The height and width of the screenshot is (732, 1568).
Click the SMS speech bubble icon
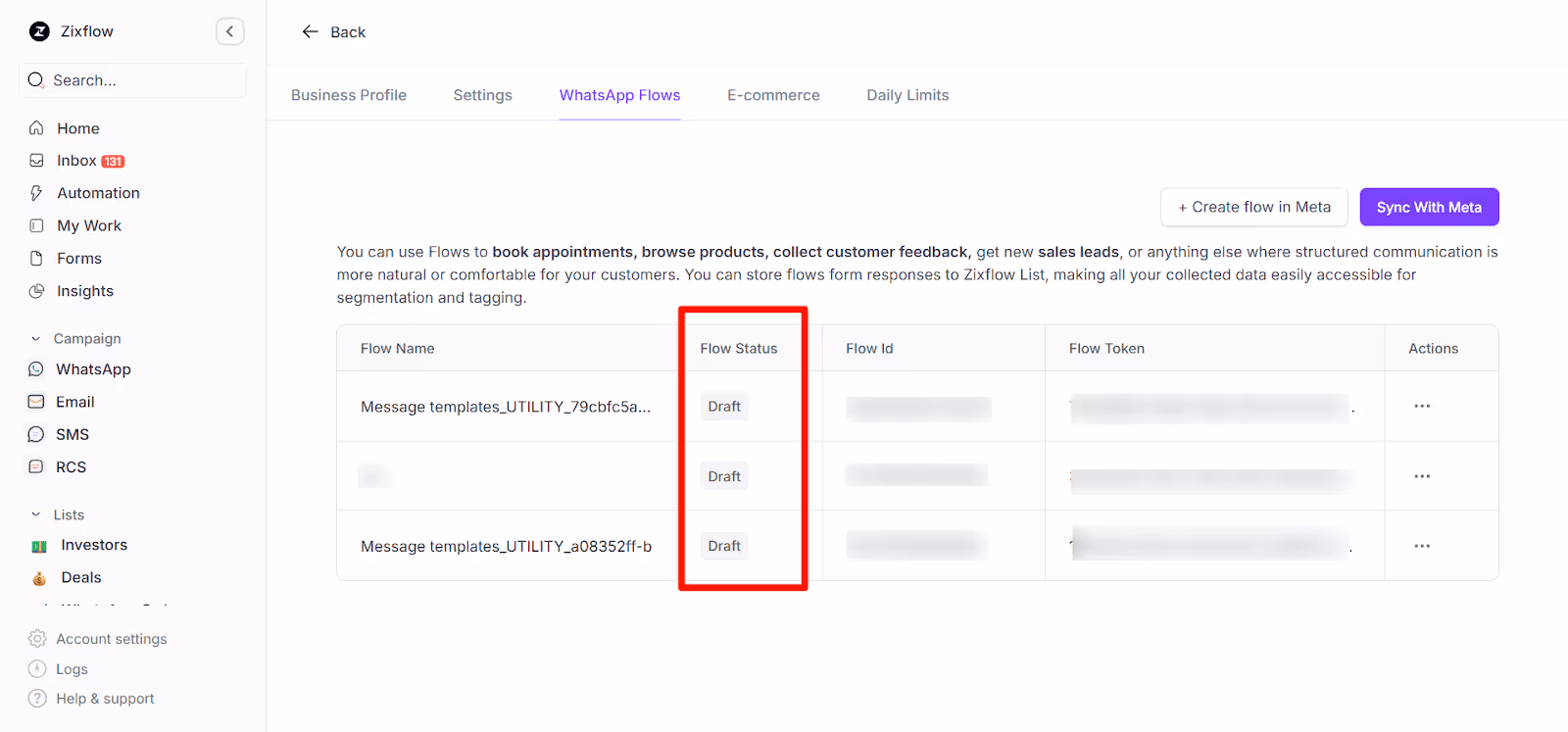tap(36, 434)
